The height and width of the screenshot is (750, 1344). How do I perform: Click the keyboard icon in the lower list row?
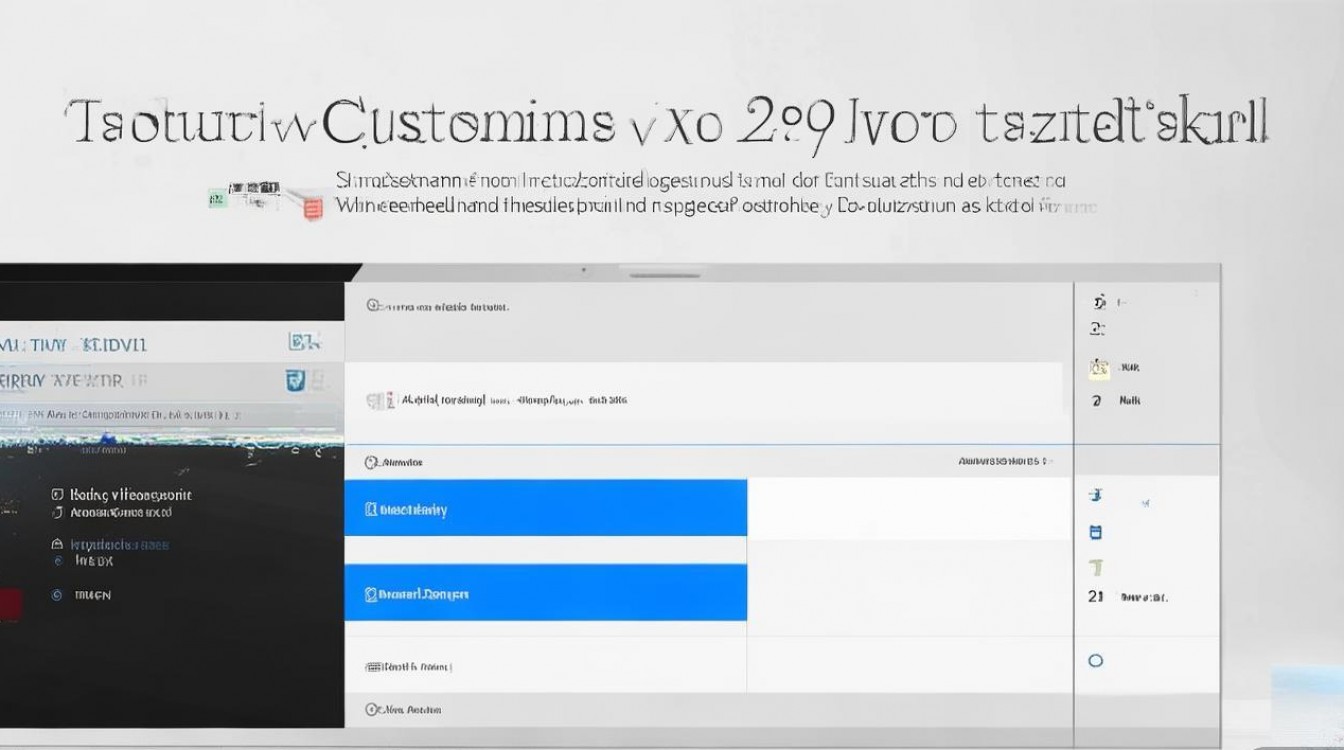tap(374, 666)
